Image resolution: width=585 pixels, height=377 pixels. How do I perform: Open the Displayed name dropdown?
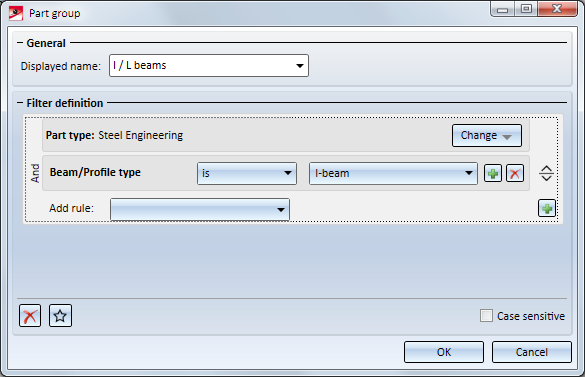click(299, 66)
